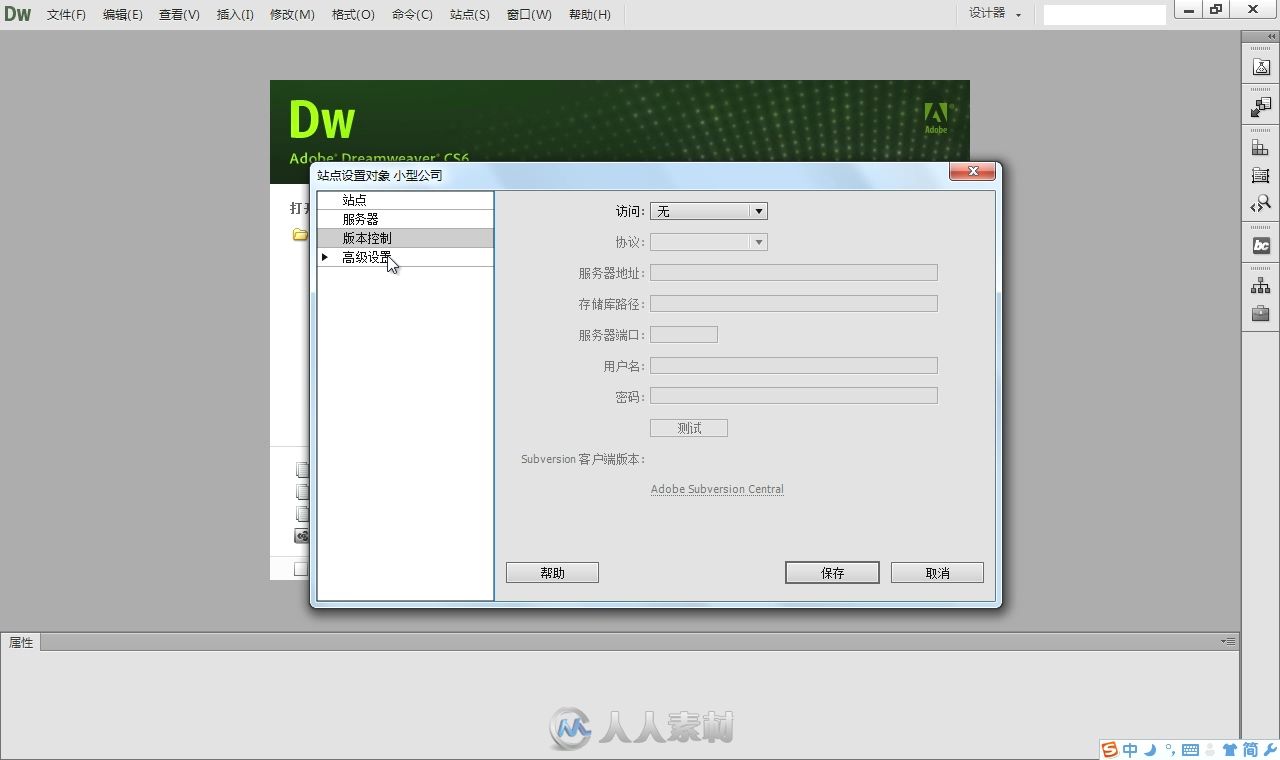The width and height of the screenshot is (1280, 760).
Task: Open the Sogou skin shirt icon
Action: pyautogui.click(x=1230, y=750)
